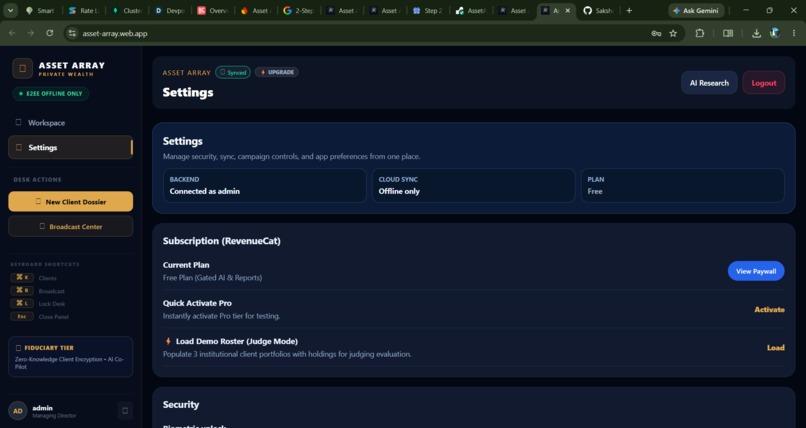806x428 pixels.
Task: Select Settings in the sidebar
Action: click(70, 147)
